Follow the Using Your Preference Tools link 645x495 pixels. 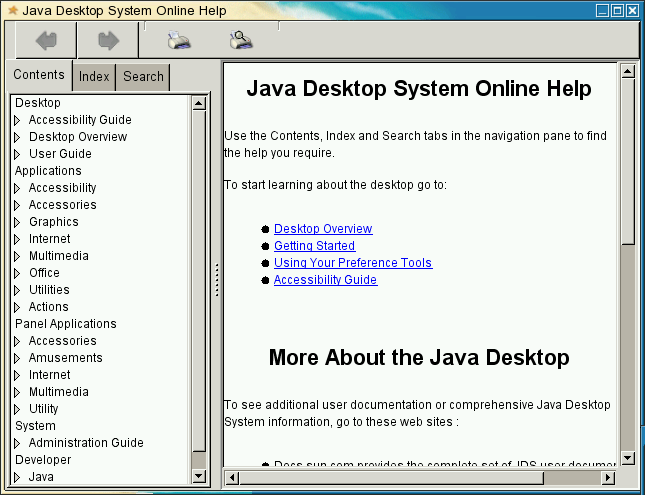coord(352,263)
